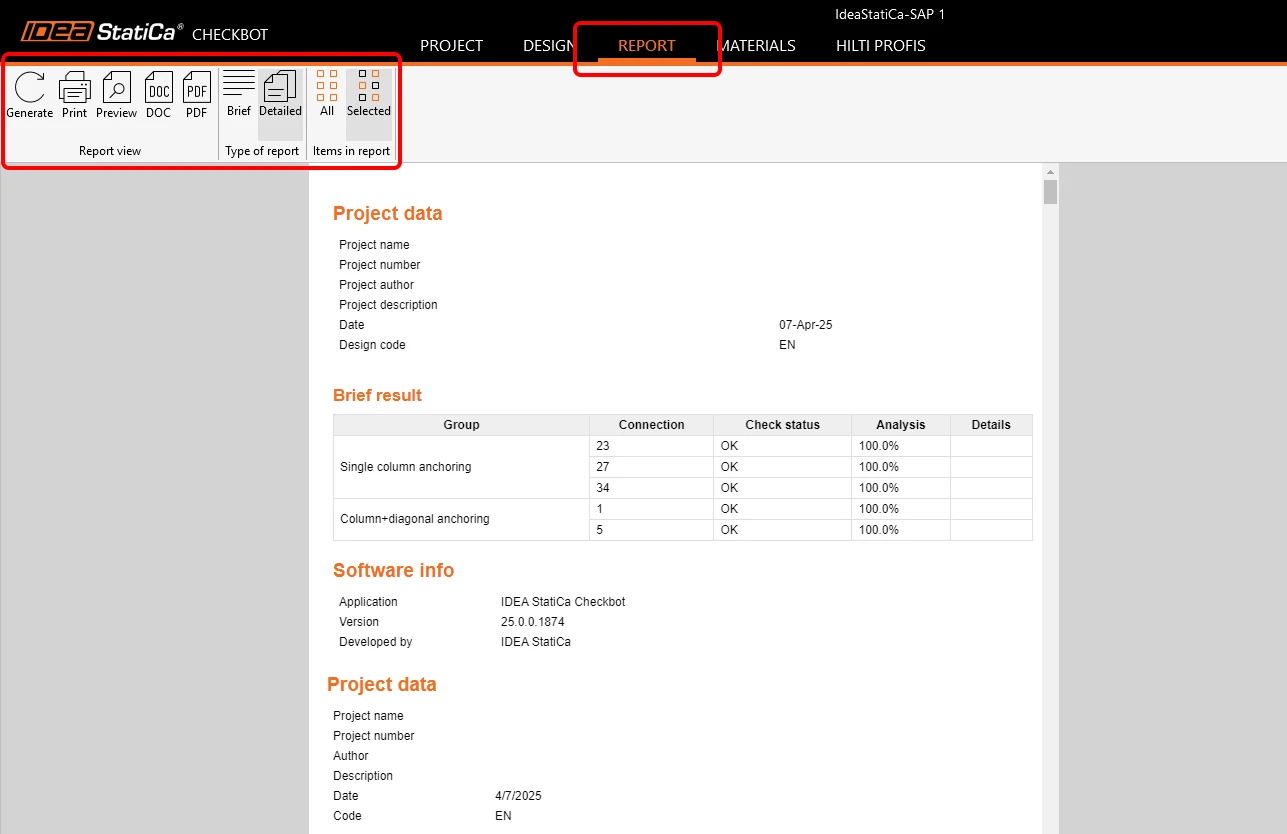Screen dimensions: 1287x834
Task: Click connection 1 in Brief result
Action: [651, 509]
